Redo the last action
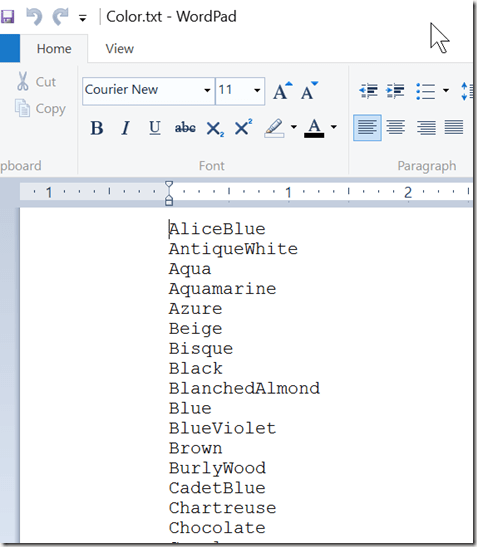 coord(60,16)
